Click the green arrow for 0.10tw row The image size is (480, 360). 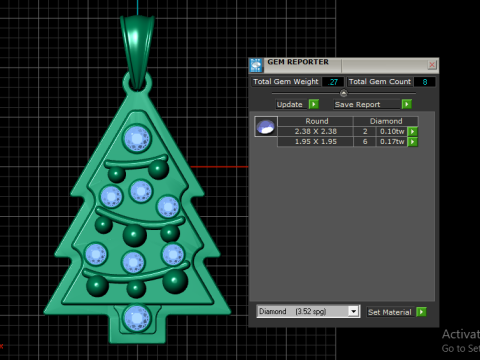pos(413,131)
